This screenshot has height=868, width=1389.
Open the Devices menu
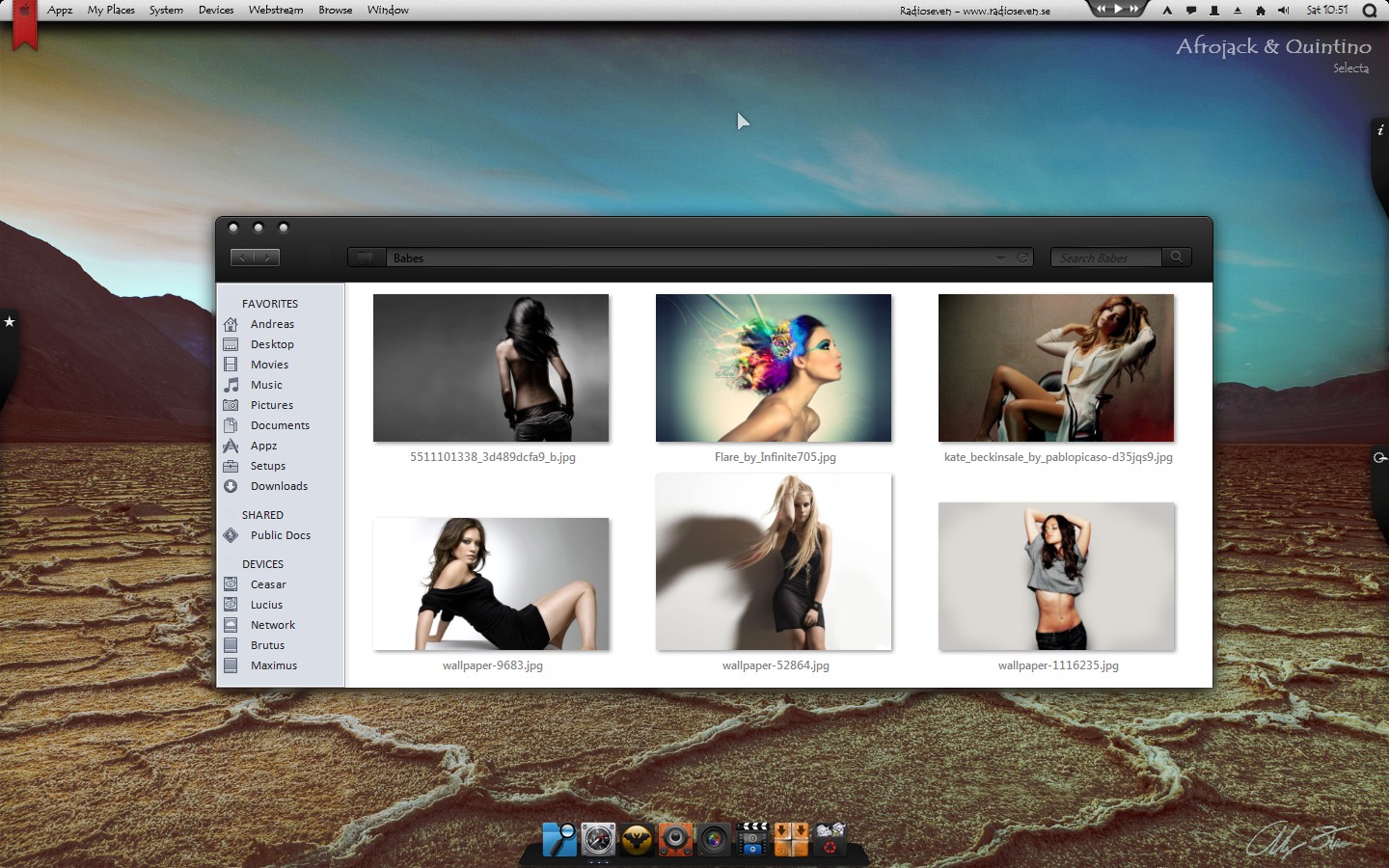[216, 10]
